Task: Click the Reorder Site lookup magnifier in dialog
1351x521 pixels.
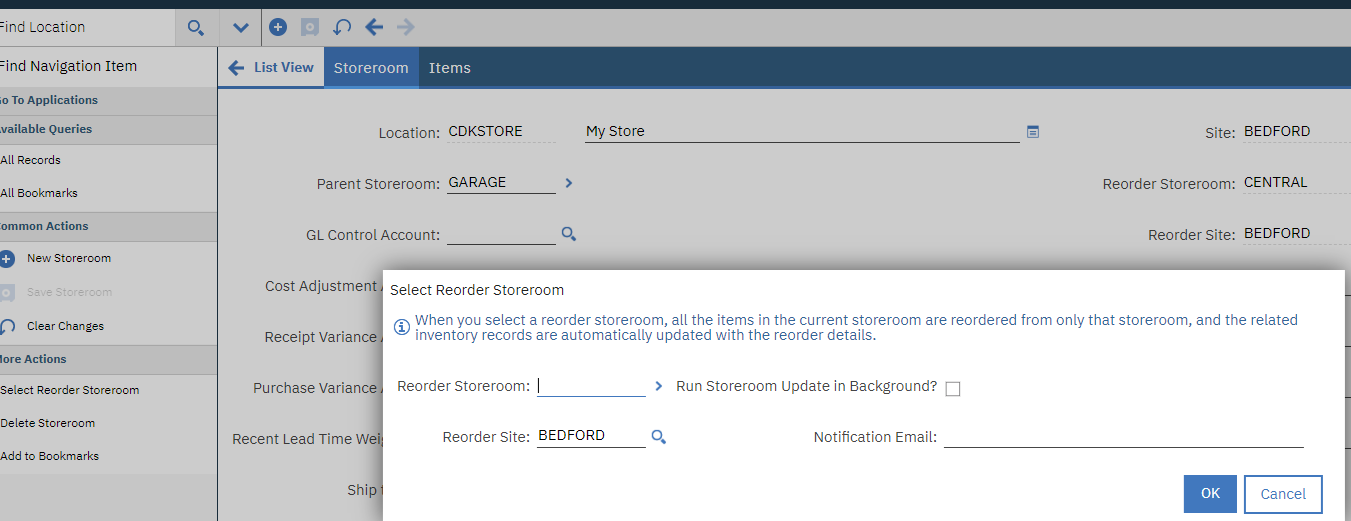Action: click(x=658, y=436)
